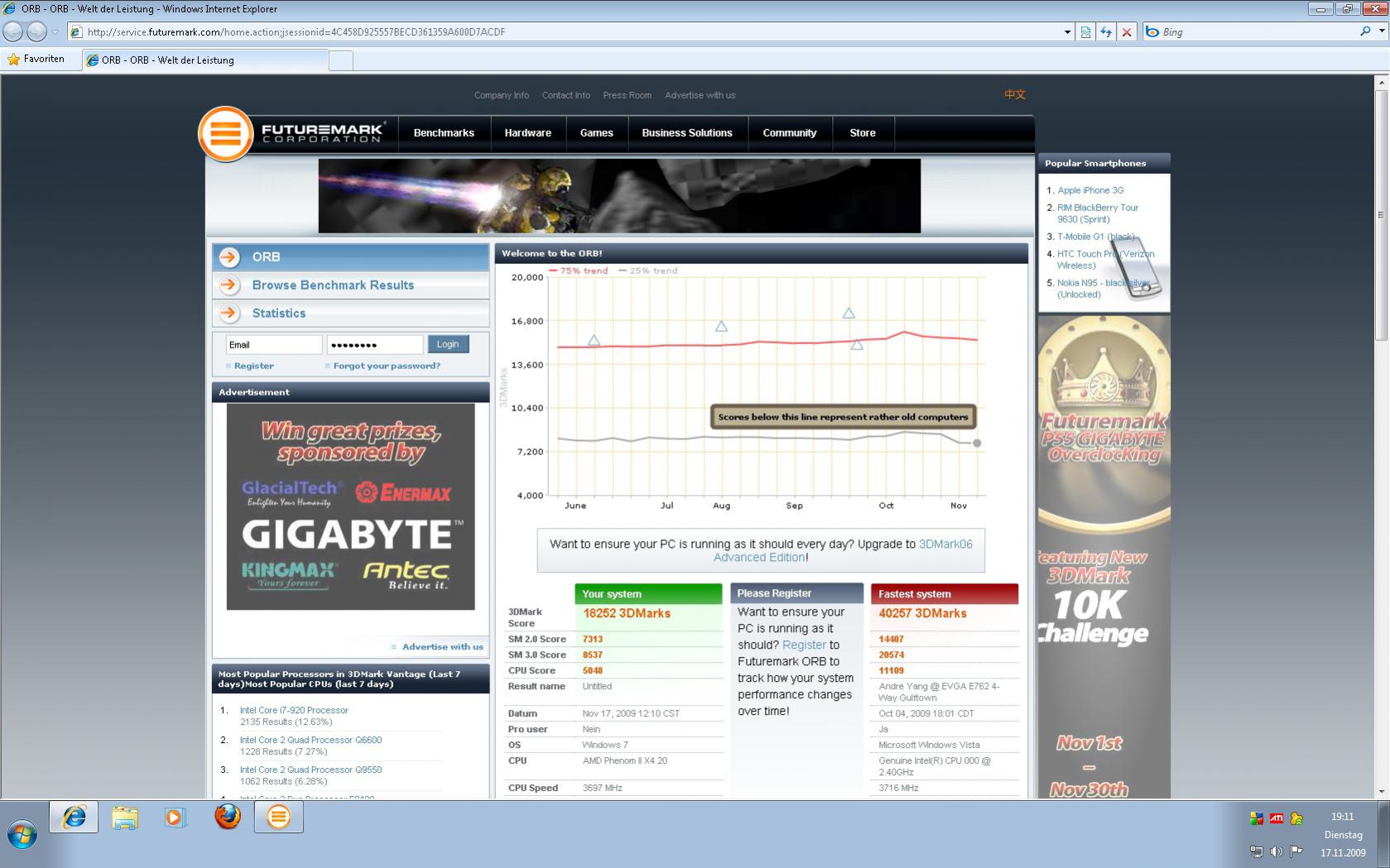Click the Register link under login
The height and width of the screenshot is (868, 1390).
click(253, 366)
